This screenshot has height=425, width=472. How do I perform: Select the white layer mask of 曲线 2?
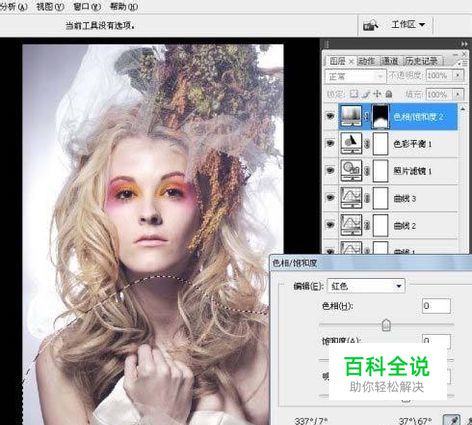click(x=381, y=225)
